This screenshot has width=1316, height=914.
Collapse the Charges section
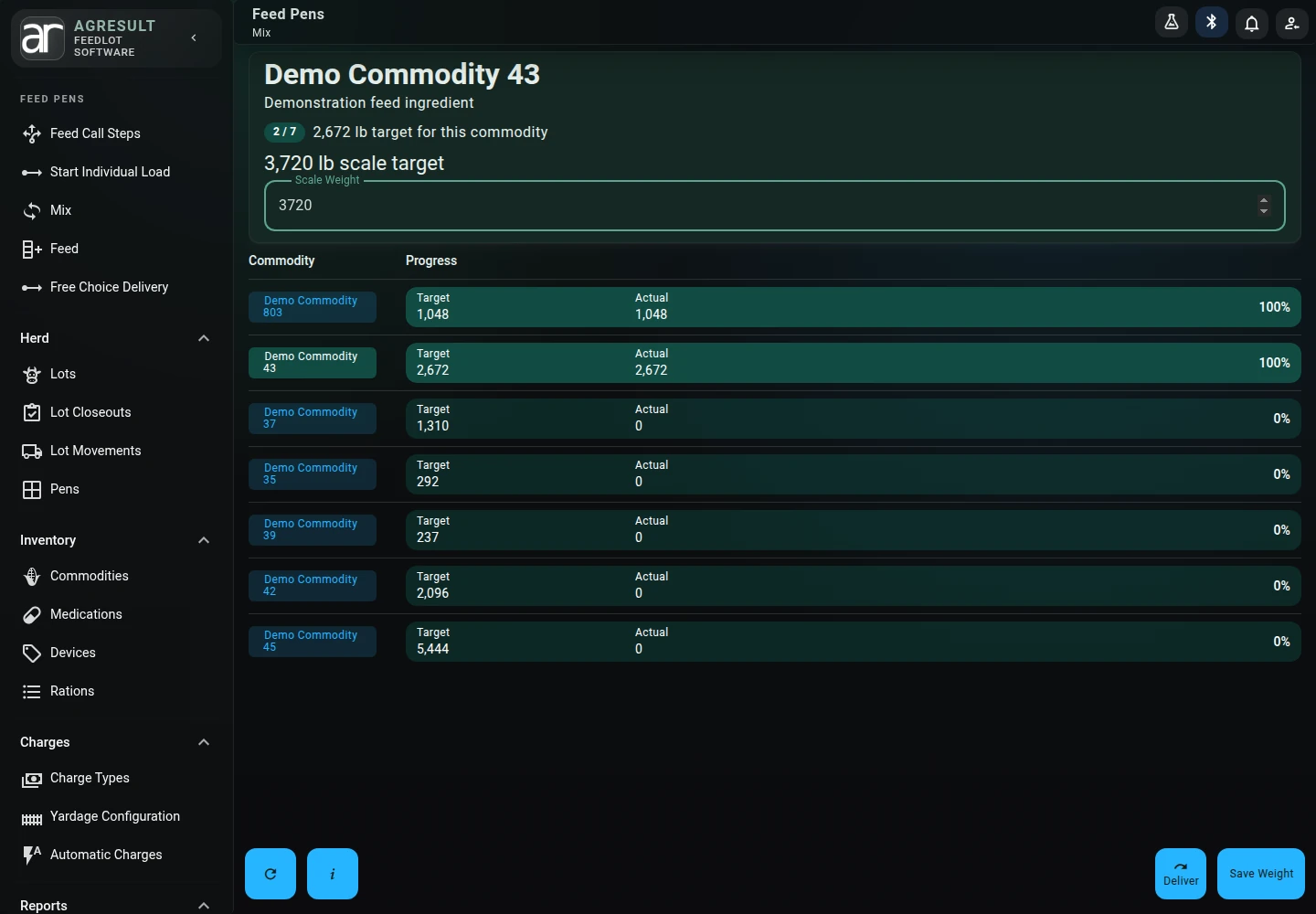[x=204, y=742]
